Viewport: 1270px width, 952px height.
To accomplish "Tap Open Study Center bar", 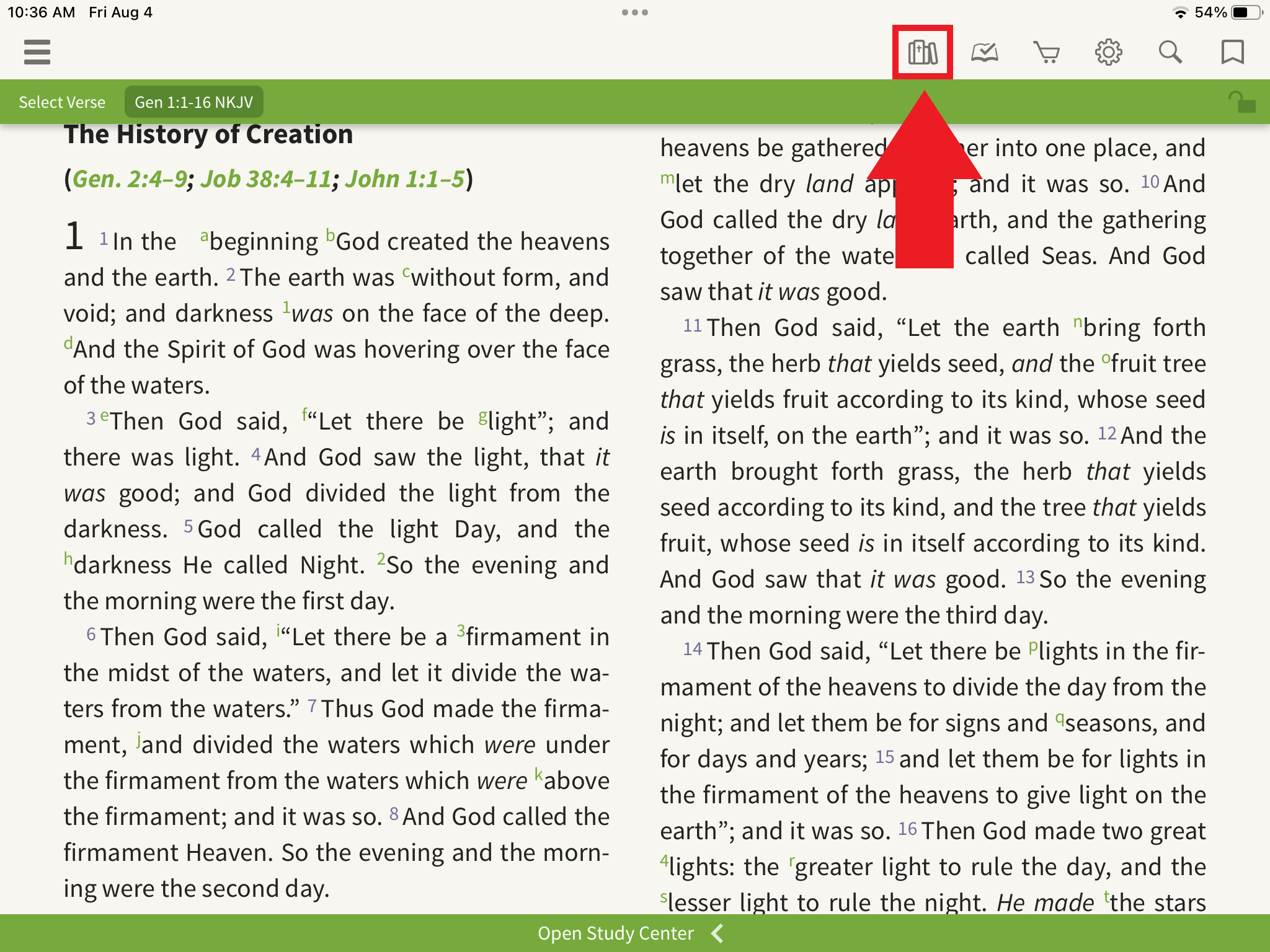I will pyautogui.click(x=635, y=933).
